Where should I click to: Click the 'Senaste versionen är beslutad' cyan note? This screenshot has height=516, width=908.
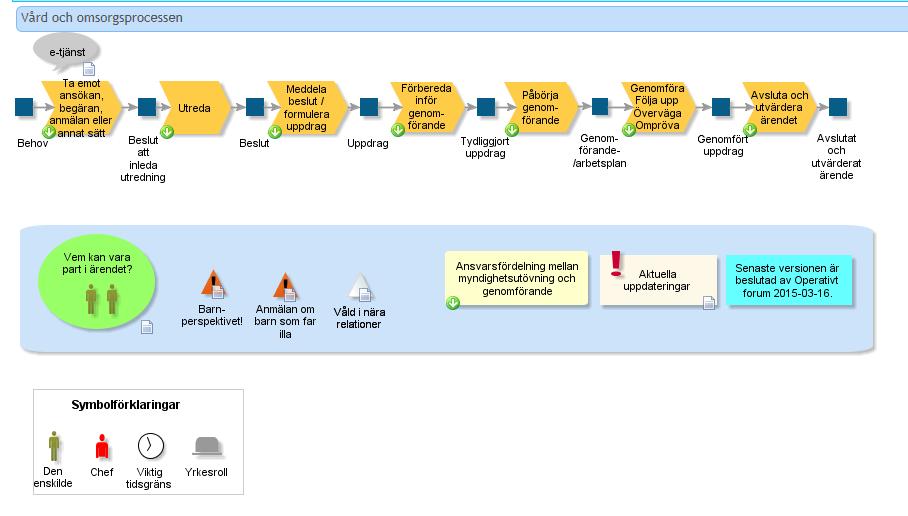click(788, 280)
